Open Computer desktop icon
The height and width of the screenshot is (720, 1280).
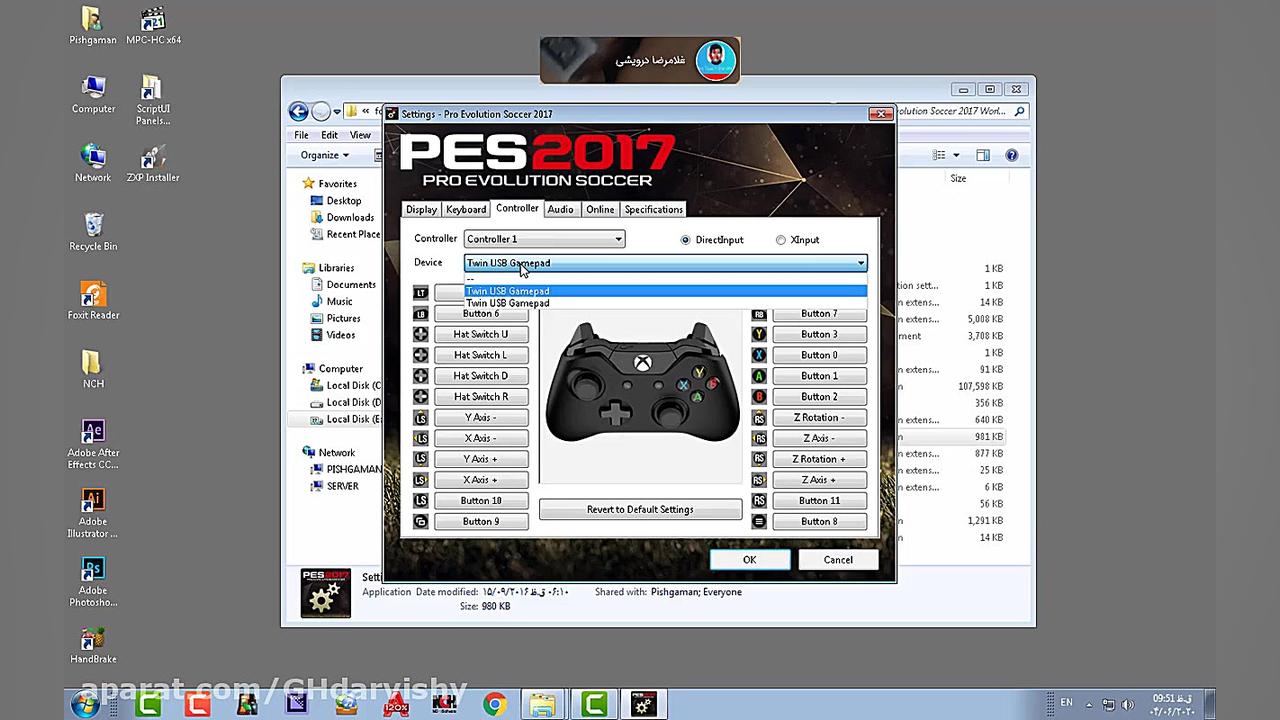(x=93, y=95)
